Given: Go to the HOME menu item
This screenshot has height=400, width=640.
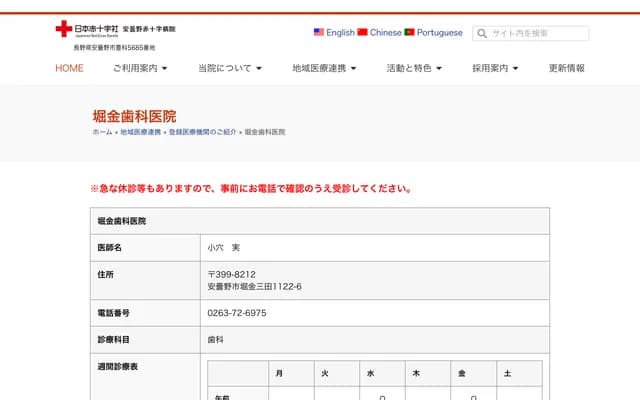Looking at the screenshot, I should (x=69, y=68).
